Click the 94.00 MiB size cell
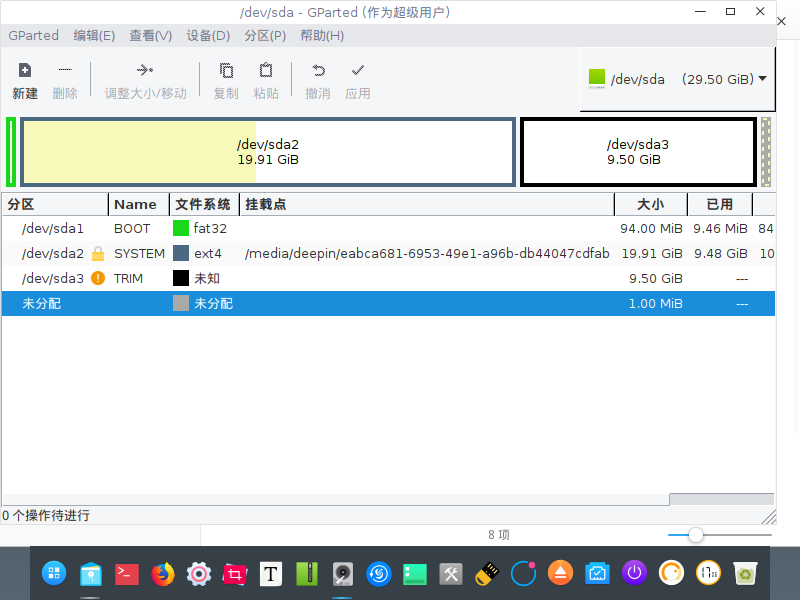This screenshot has height=600, width=800. point(651,229)
